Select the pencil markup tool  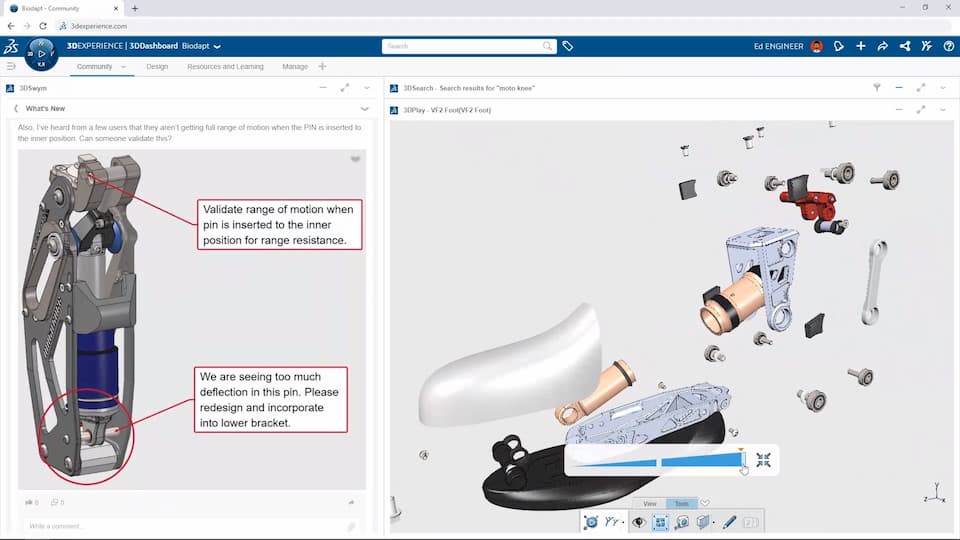click(x=729, y=522)
